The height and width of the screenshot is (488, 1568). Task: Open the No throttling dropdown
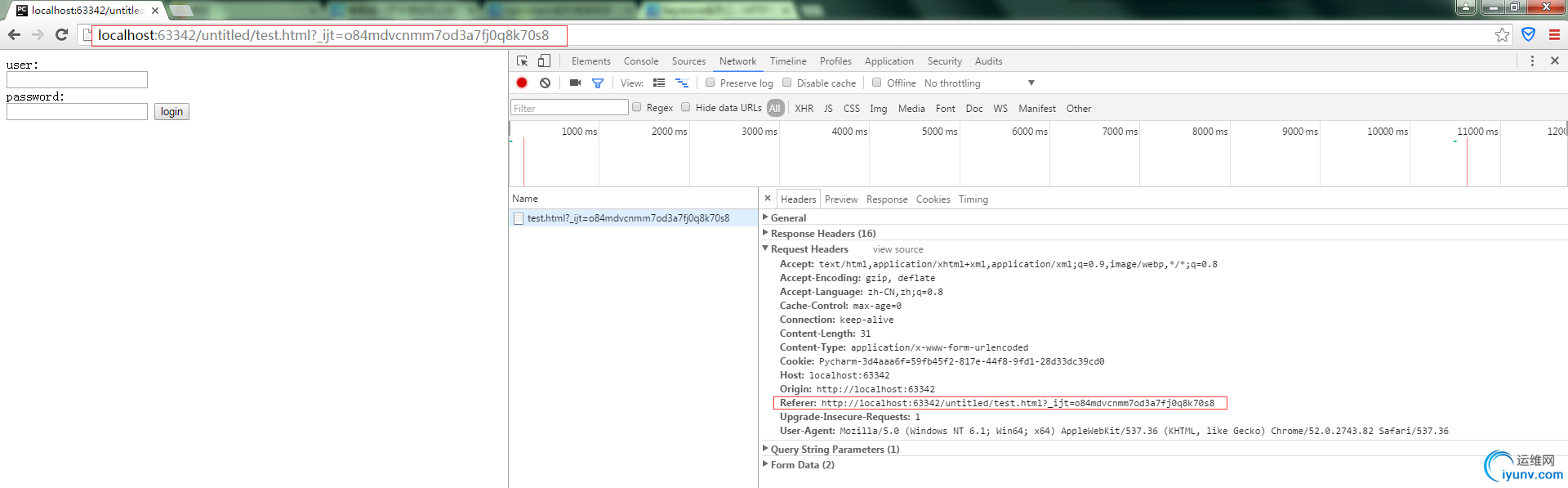click(979, 83)
